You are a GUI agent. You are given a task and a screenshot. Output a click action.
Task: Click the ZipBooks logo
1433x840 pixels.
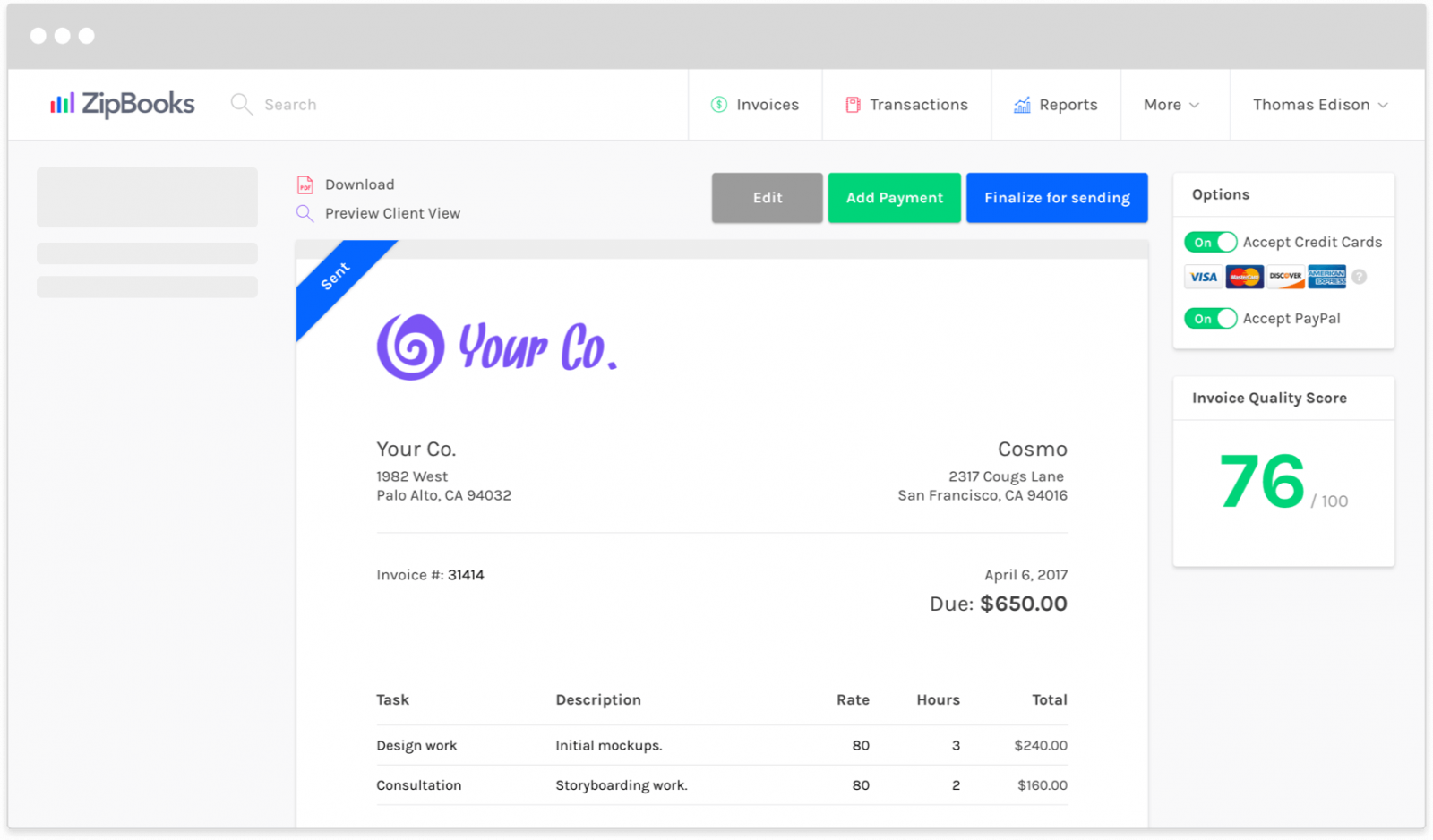[122, 104]
